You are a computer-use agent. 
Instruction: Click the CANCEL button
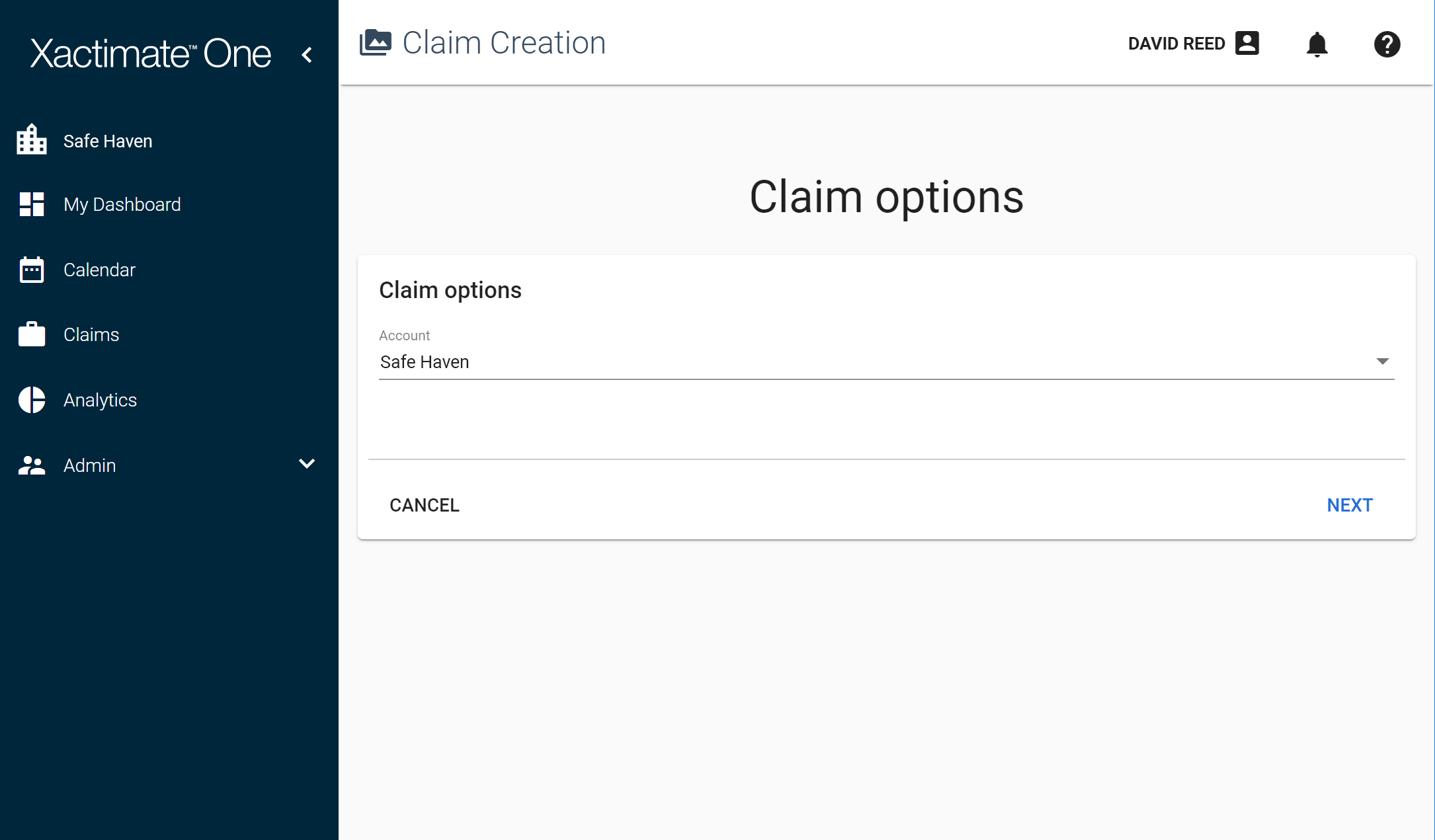[x=425, y=505]
